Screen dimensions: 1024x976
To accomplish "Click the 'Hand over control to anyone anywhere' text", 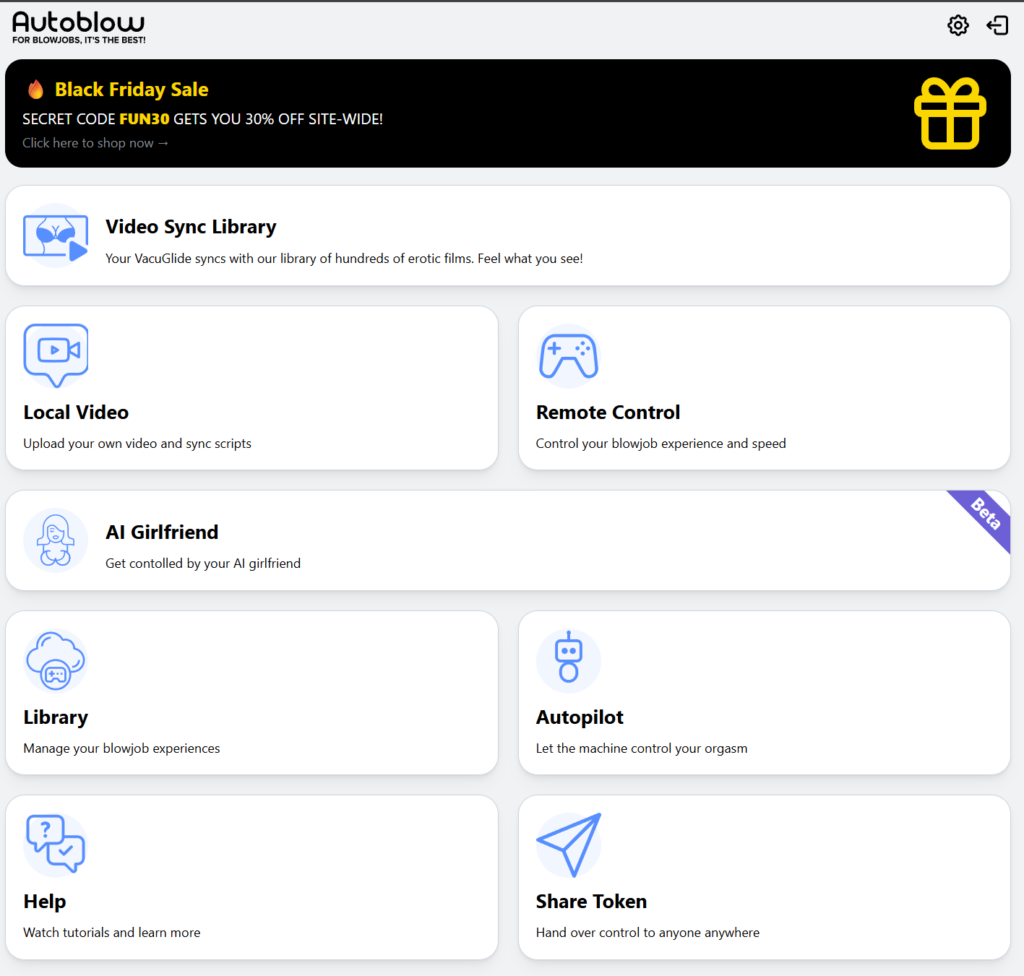I will pyautogui.click(x=647, y=932).
